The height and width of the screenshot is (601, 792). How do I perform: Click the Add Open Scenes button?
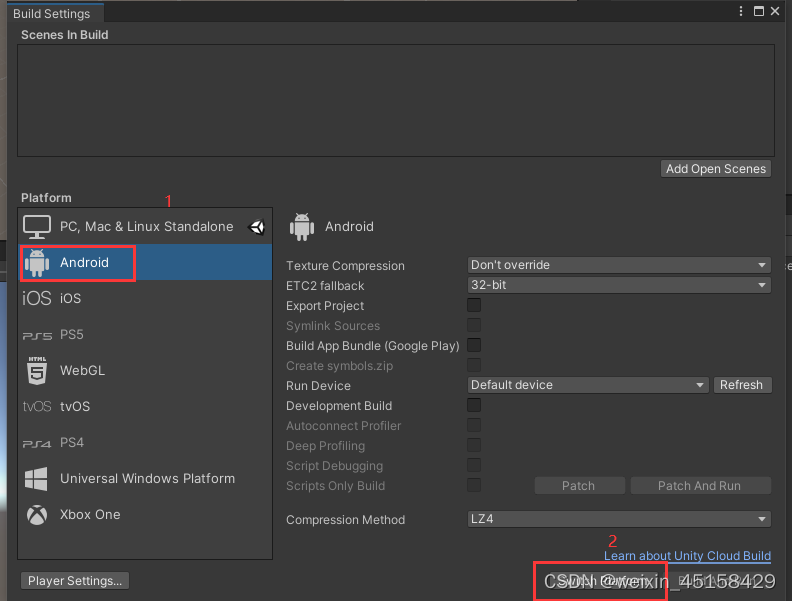pyautogui.click(x=716, y=169)
